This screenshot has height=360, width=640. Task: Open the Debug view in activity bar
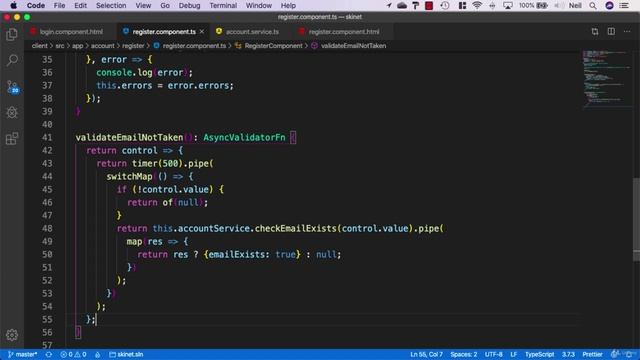click(x=12, y=113)
